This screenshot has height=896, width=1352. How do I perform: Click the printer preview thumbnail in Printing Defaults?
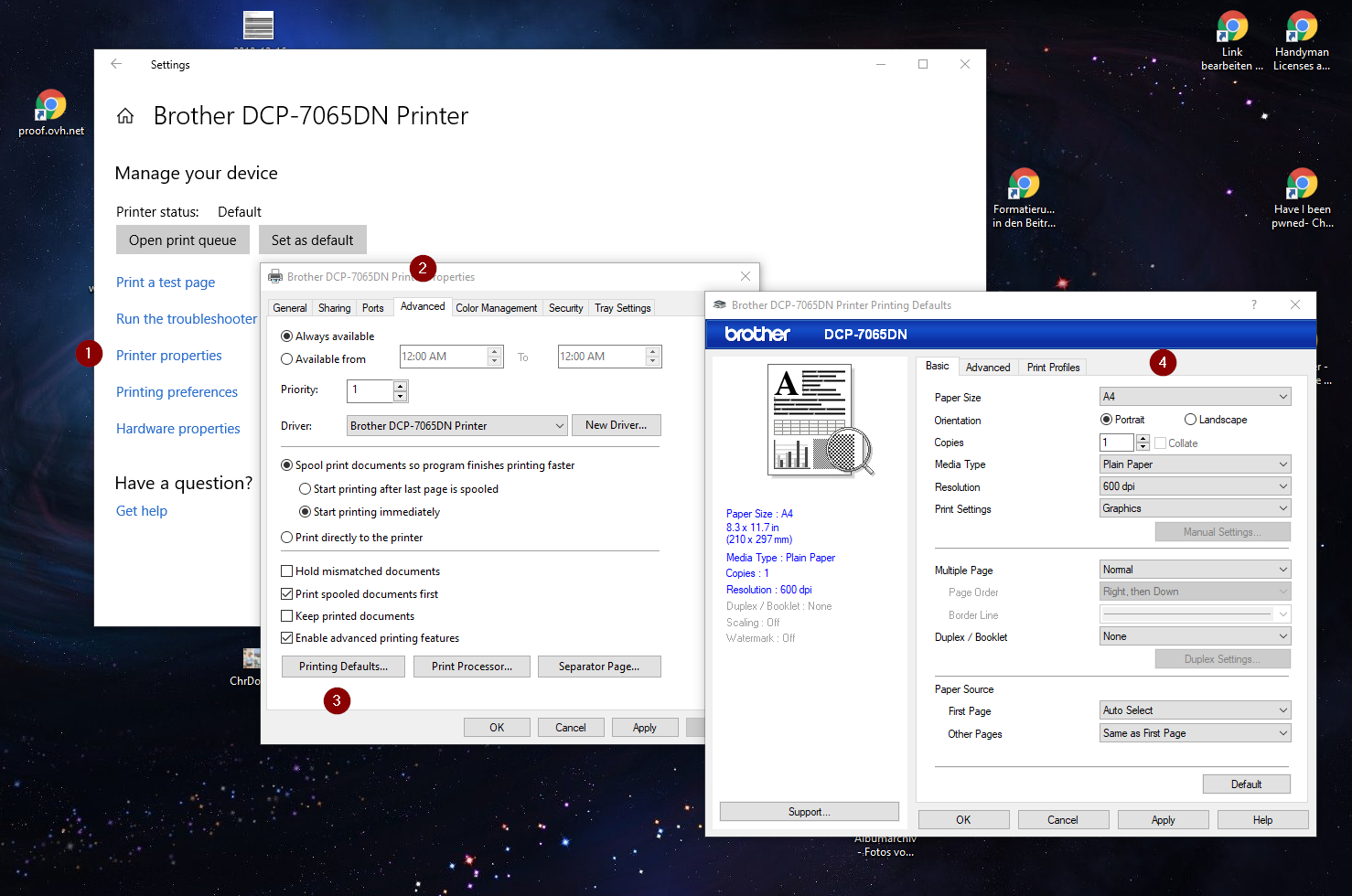[820, 420]
